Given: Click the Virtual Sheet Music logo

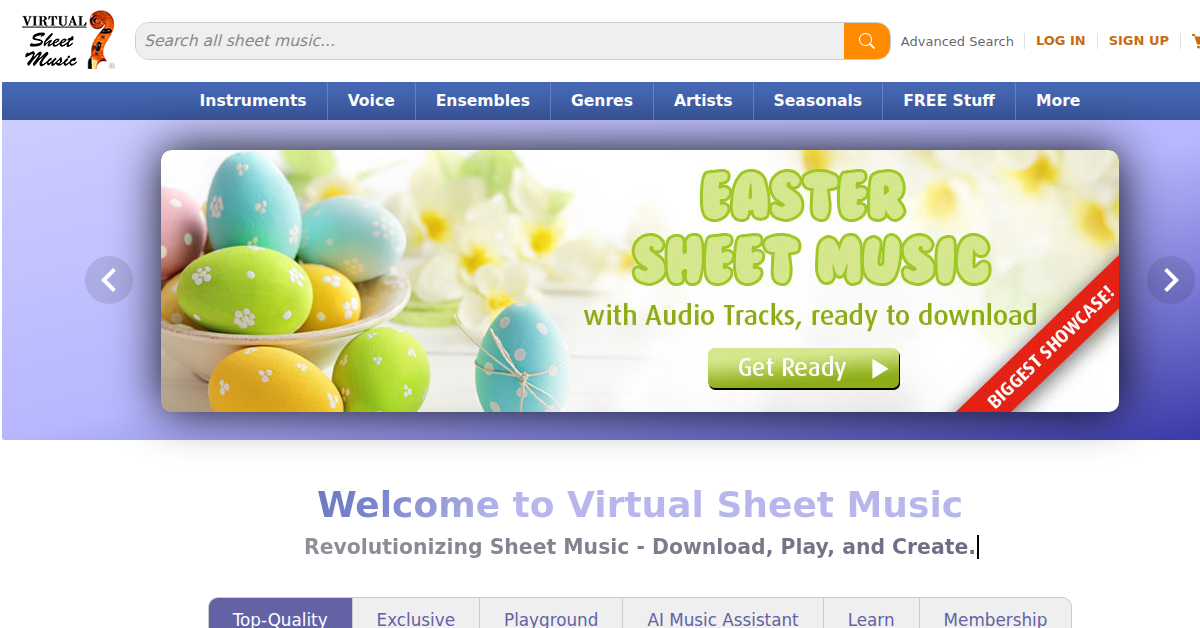Looking at the screenshot, I should [x=68, y=41].
